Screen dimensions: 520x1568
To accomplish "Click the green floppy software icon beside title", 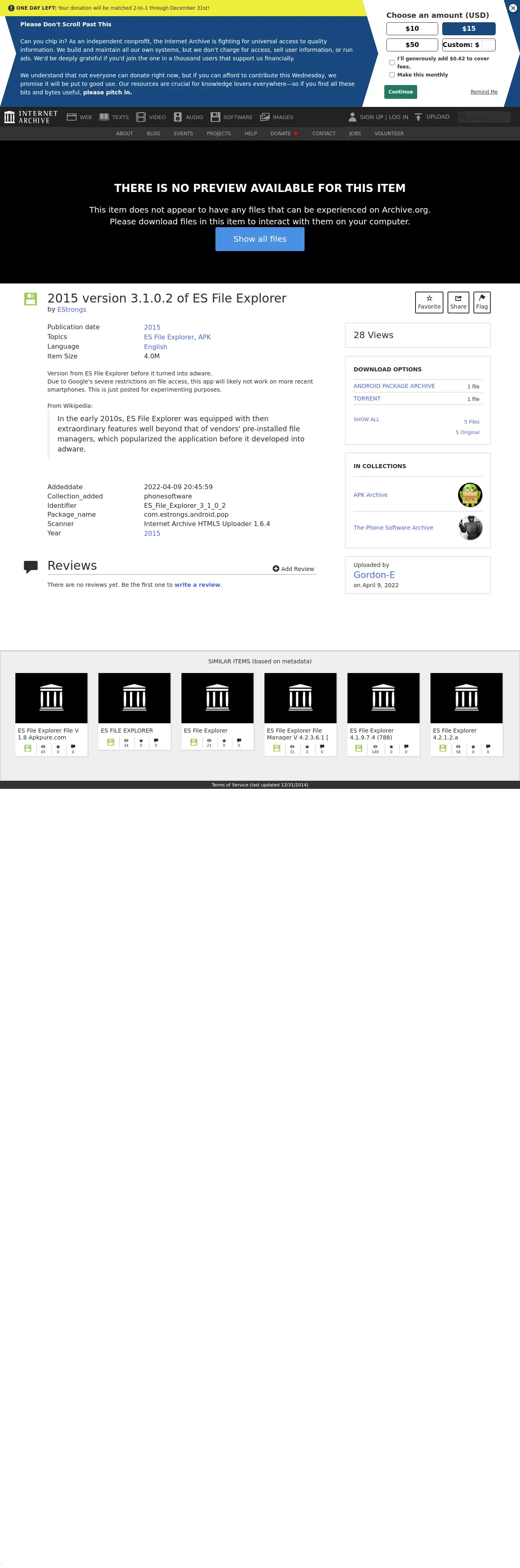I will coord(30,299).
